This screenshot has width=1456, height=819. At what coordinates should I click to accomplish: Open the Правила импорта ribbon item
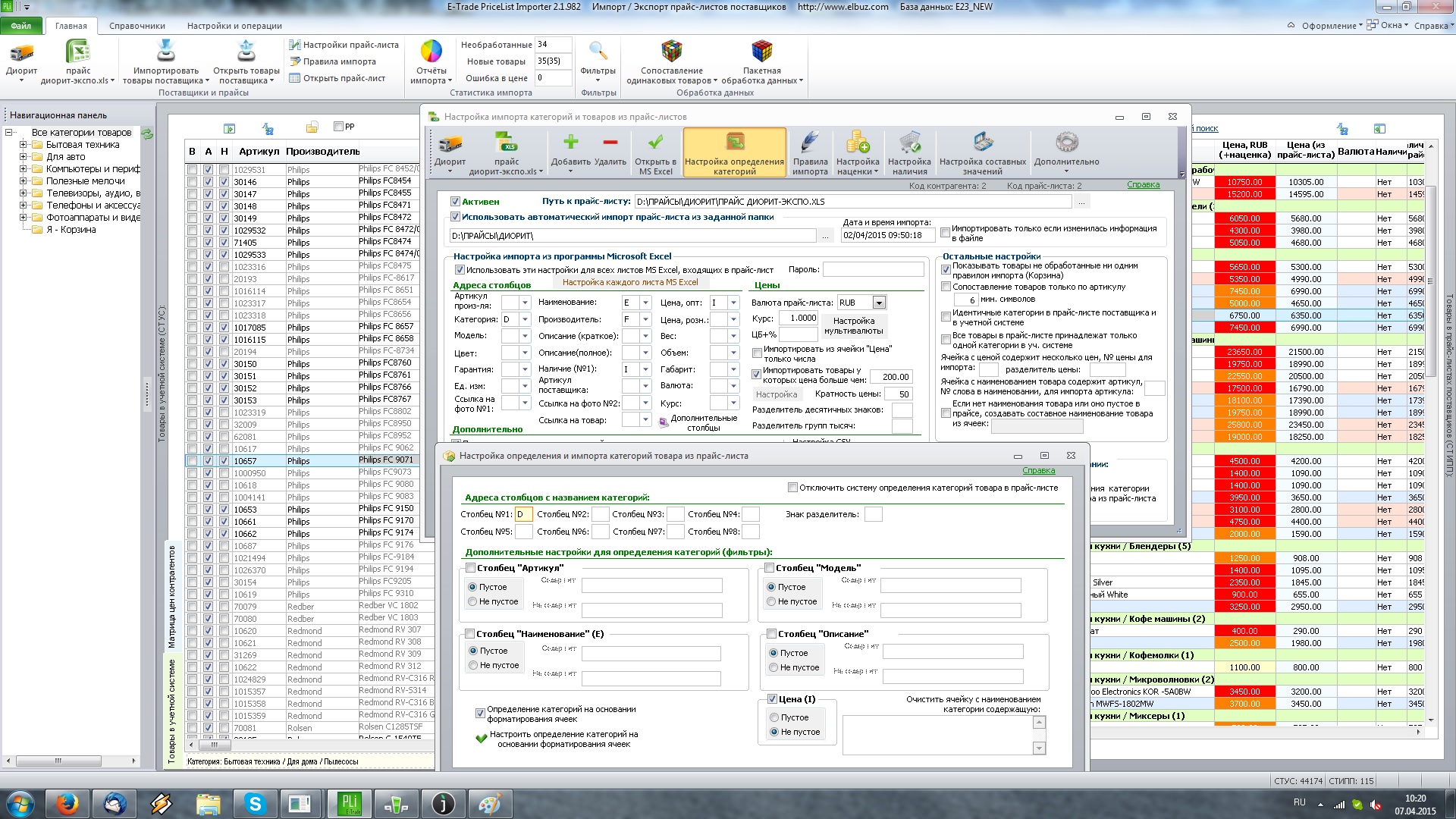coord(333,61)
